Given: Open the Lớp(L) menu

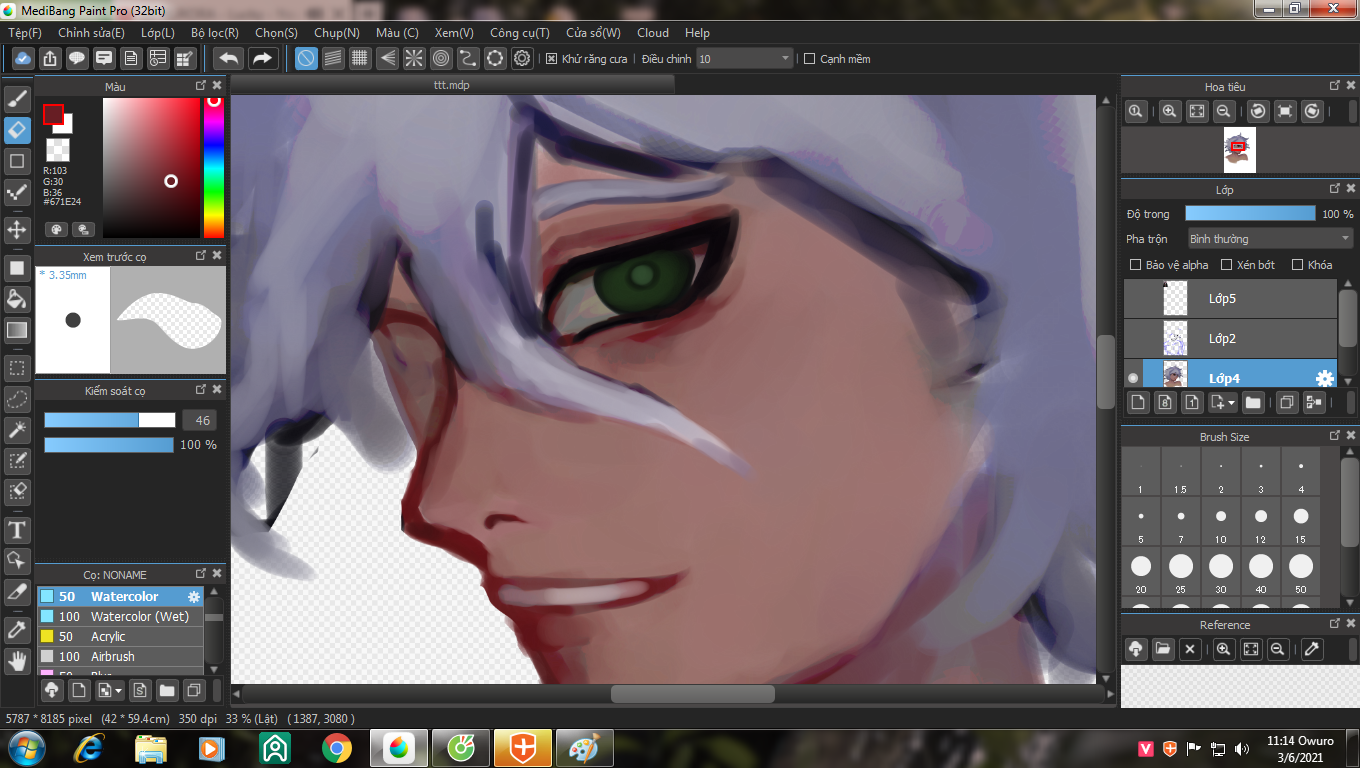Looking at the screenshot, I should pos(158,33).
